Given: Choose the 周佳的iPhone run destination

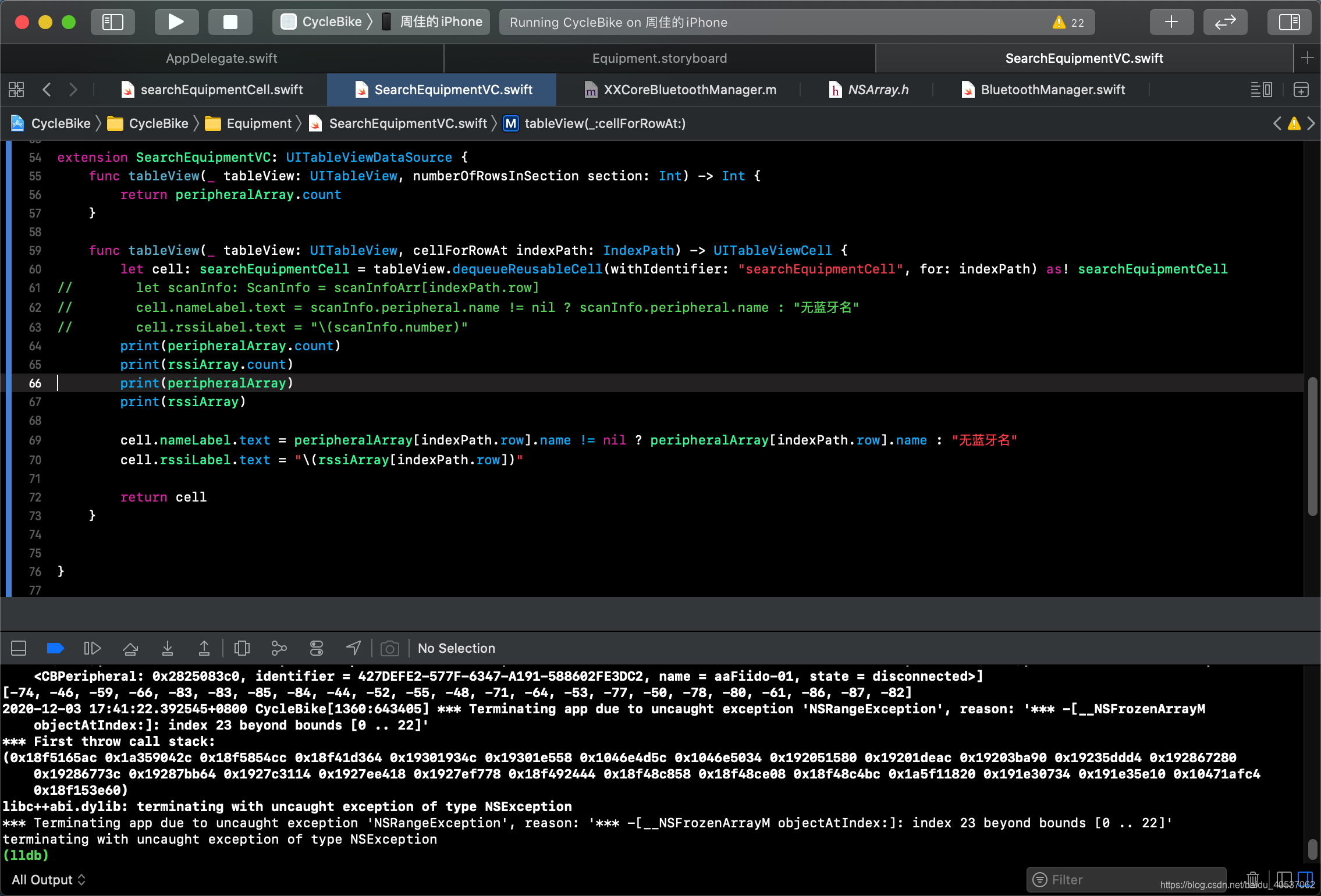Looking at the screenshot, I should 432,22.
